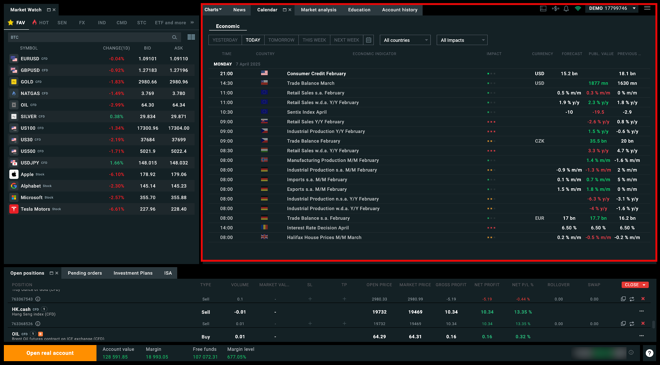Filter calendar to NEXT WEEK

(x=346, y=40)
